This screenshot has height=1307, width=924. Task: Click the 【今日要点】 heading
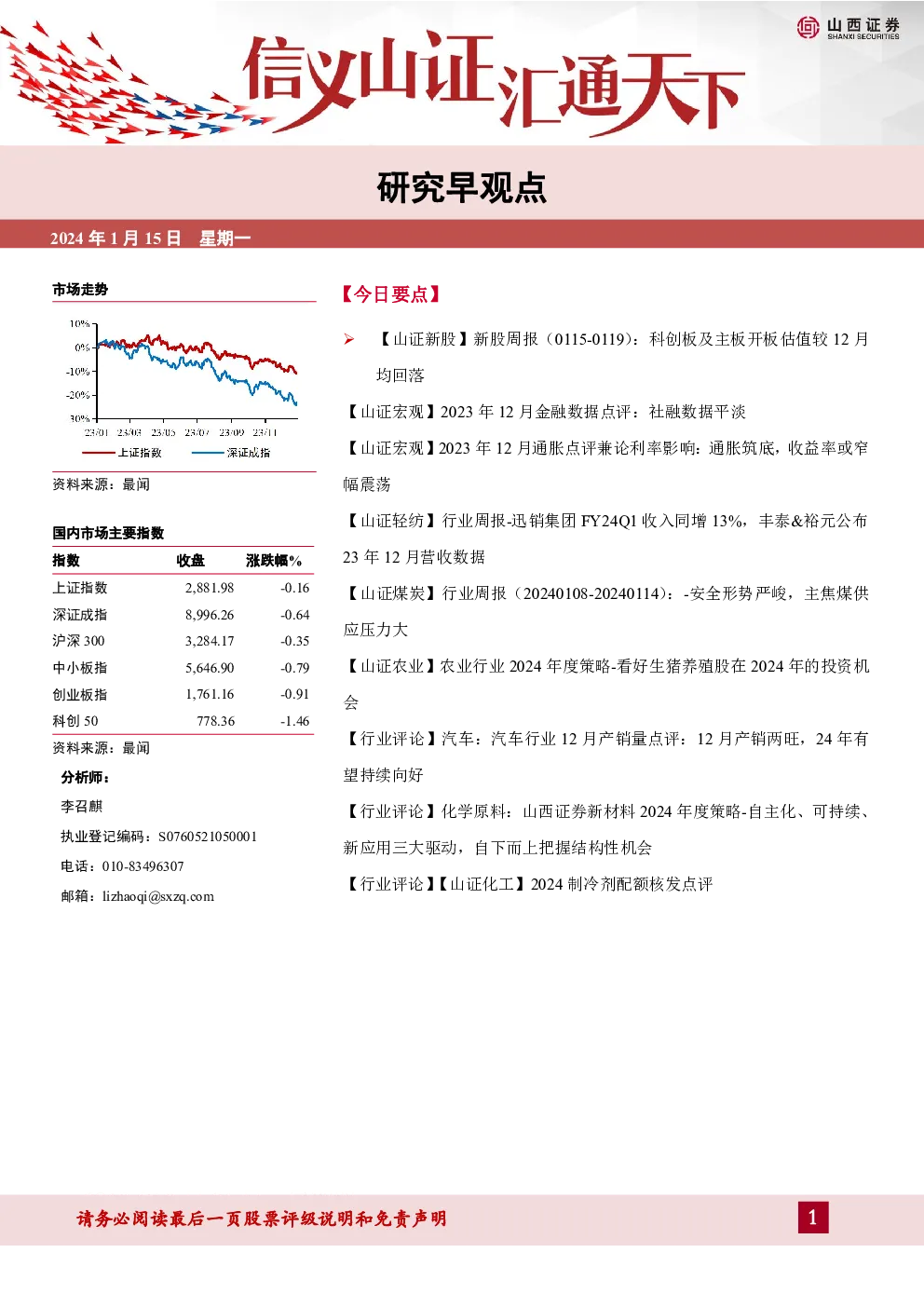coord(391,294)
